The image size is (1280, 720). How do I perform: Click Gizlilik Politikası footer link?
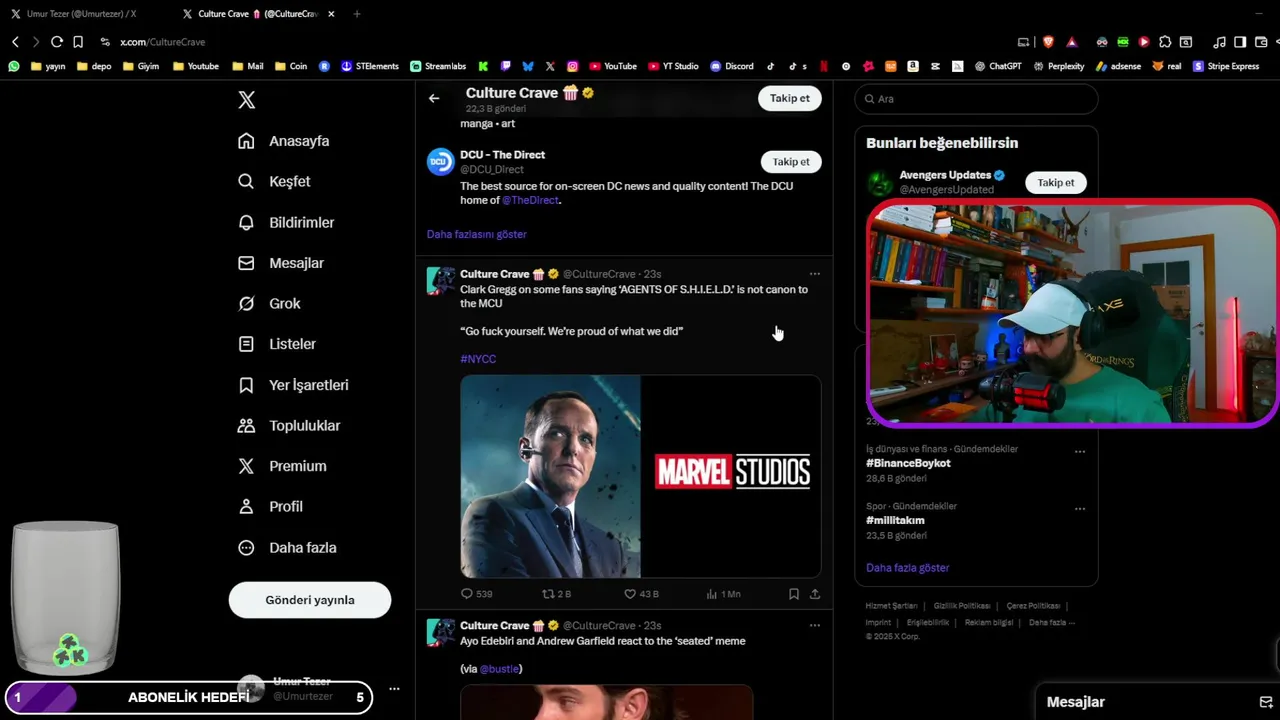(962, 606)
